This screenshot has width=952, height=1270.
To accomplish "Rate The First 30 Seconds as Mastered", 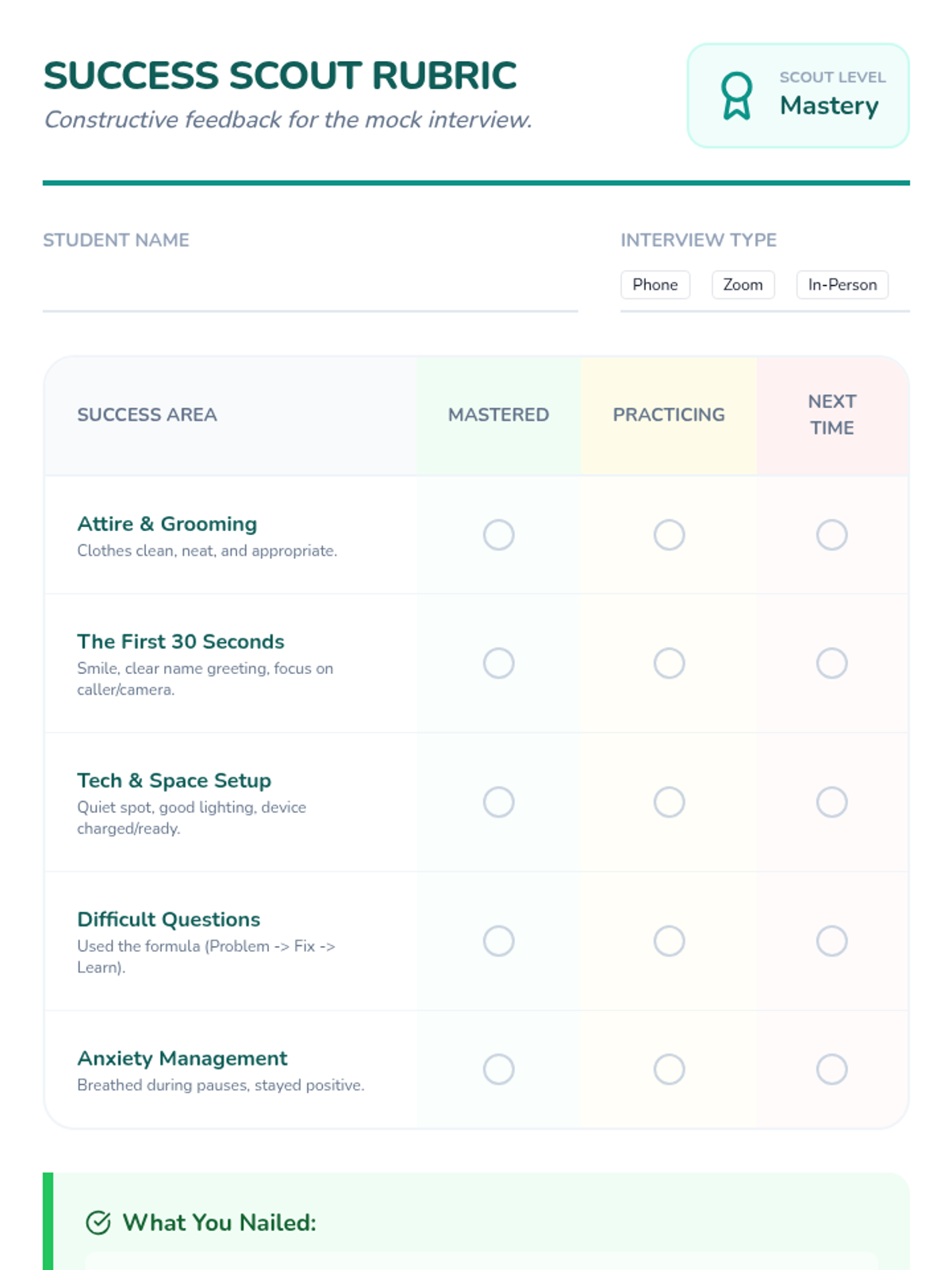I will [x=499, y=664].
